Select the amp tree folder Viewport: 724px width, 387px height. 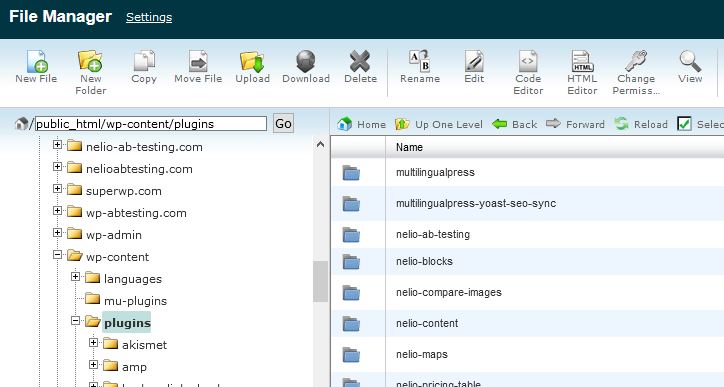click(x=134, y=367)
